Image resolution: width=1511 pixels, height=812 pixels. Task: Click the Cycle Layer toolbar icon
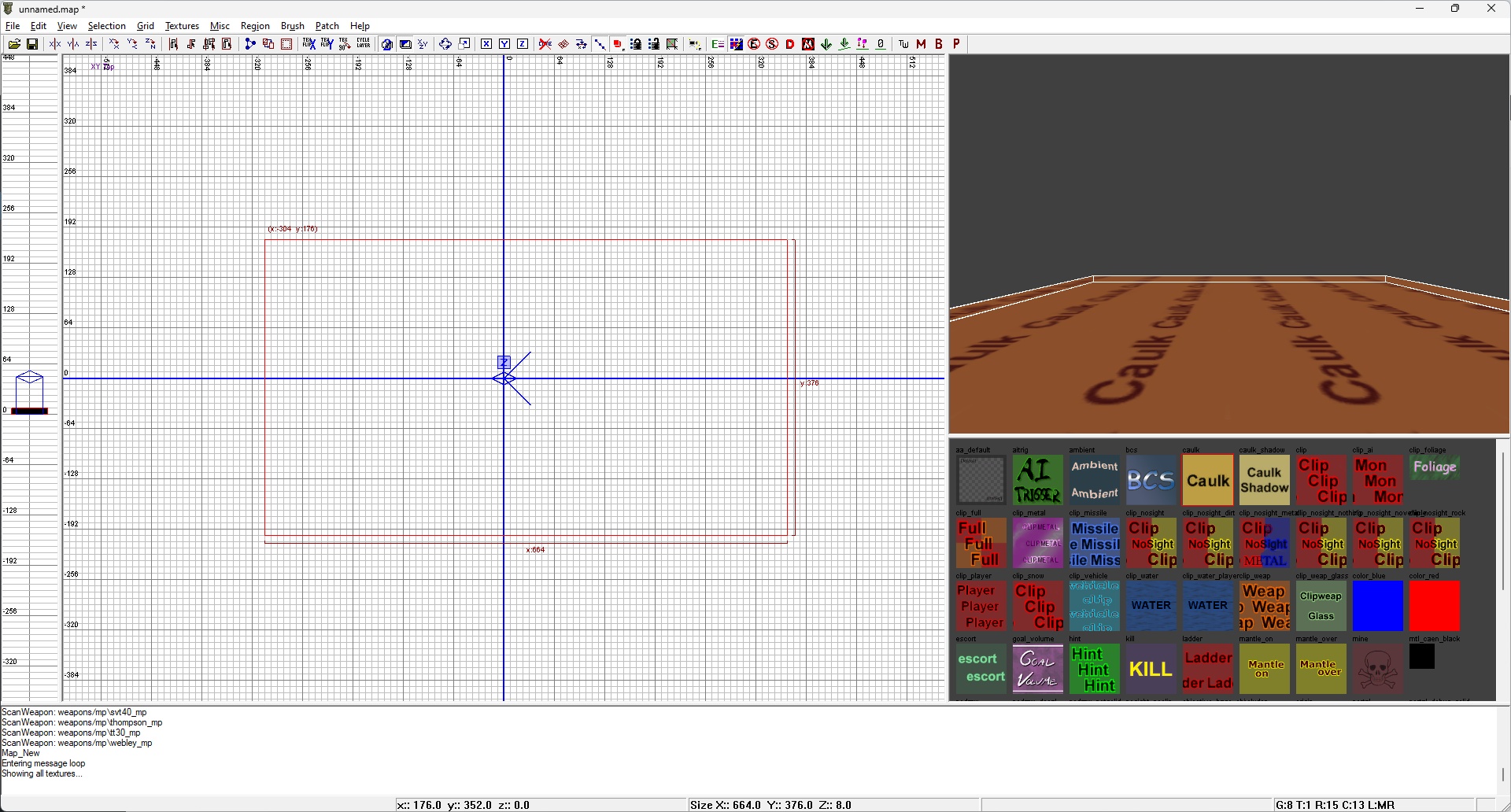364,45
